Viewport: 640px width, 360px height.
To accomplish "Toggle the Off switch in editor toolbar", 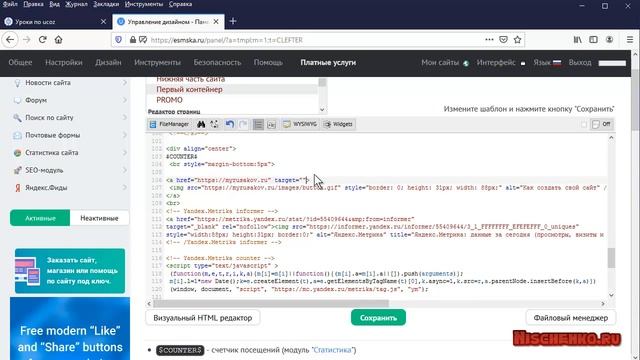I will click(x=602, y=124).
